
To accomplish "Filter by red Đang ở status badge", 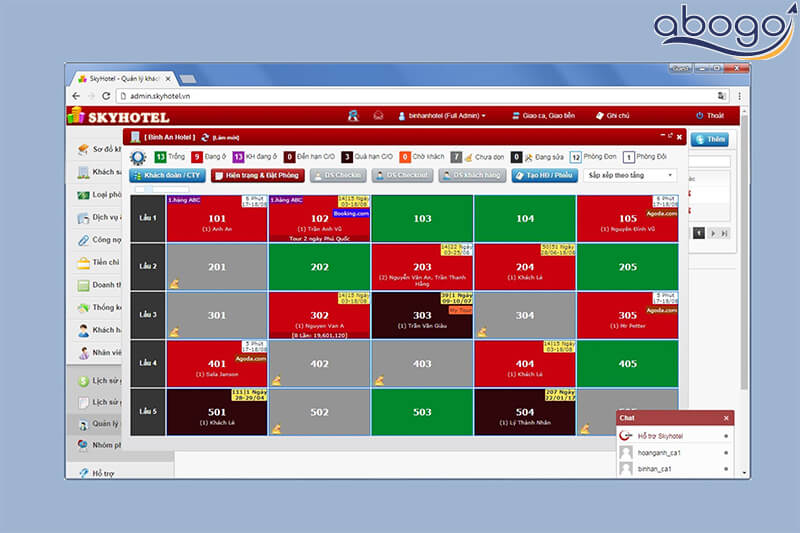I will pyautogui.click(x=197, y=157).
